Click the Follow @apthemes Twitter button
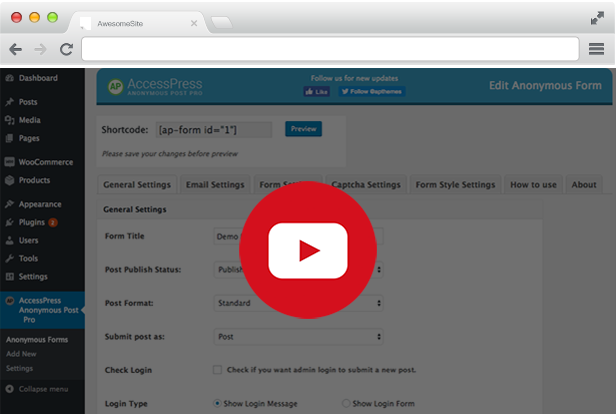Image resolution: width=616 pixels, height=414 pixels. tap(372, 92)
